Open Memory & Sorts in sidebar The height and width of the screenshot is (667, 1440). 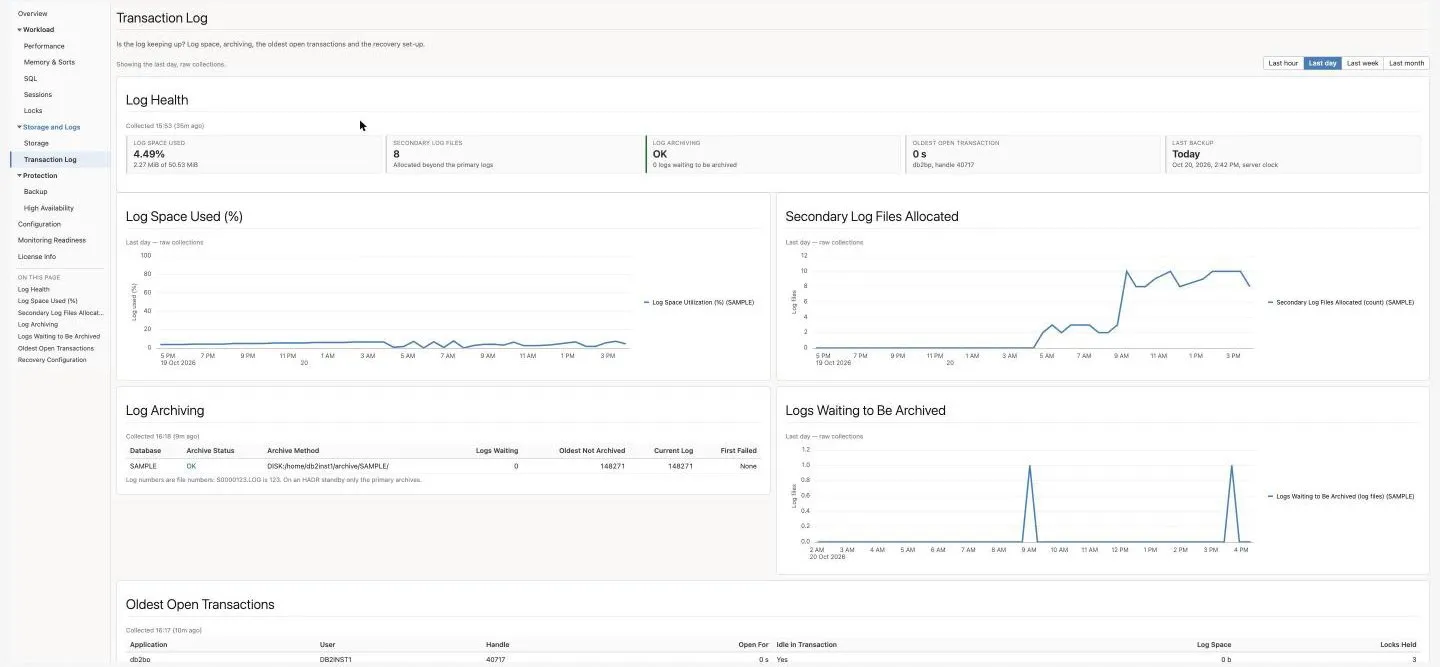click(49, 62)
